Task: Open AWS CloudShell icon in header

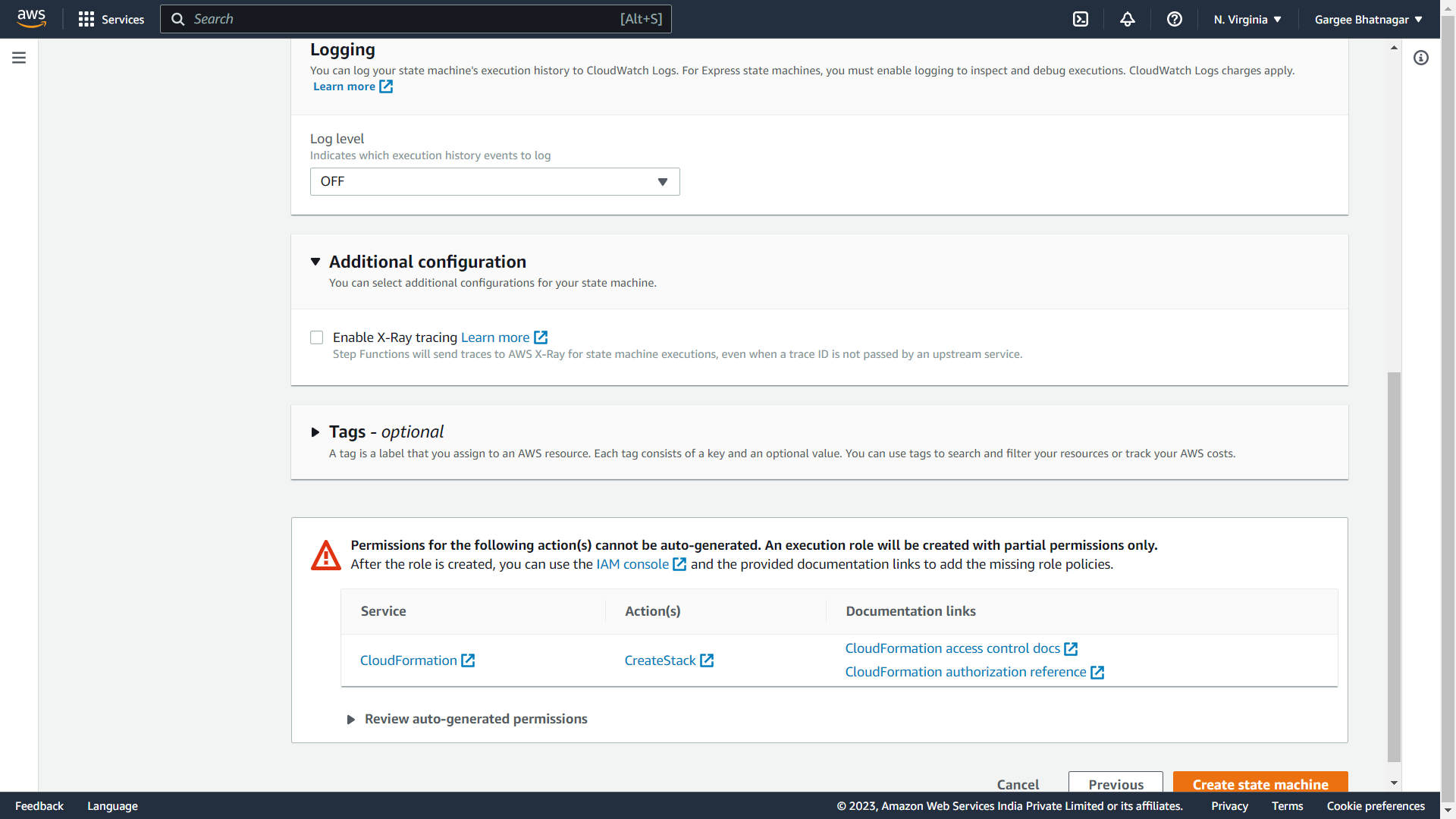Action: tap(1081, 19)
